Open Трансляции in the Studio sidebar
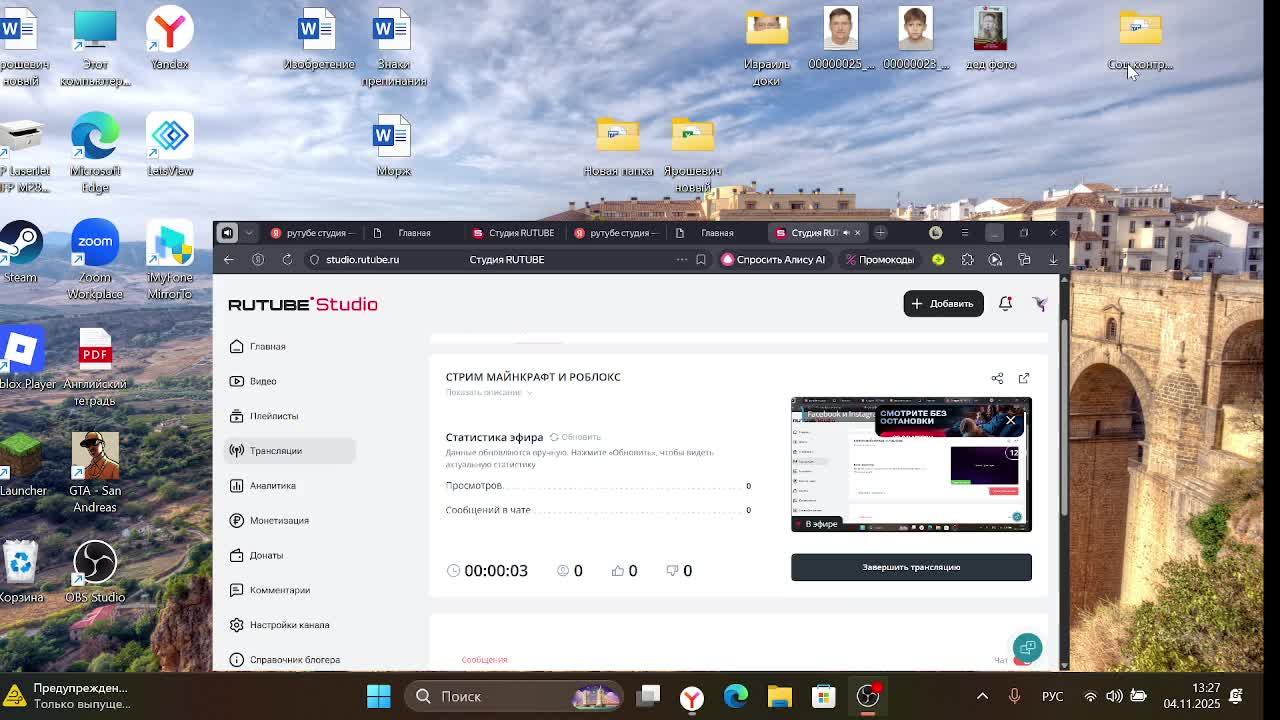 (290, 451)
